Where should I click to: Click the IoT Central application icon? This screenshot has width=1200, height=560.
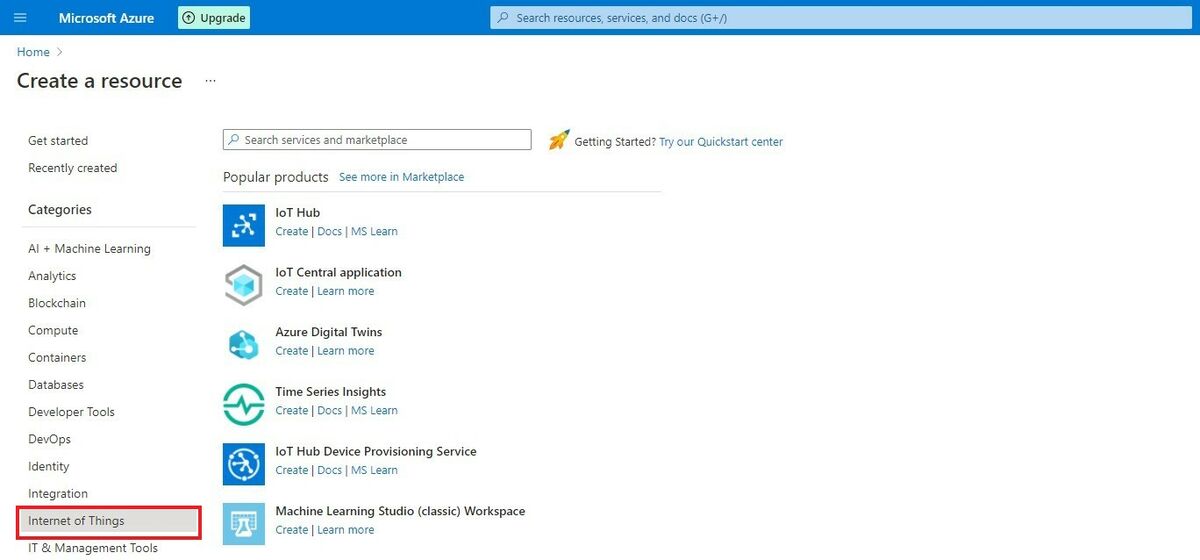tap(243, 285)
